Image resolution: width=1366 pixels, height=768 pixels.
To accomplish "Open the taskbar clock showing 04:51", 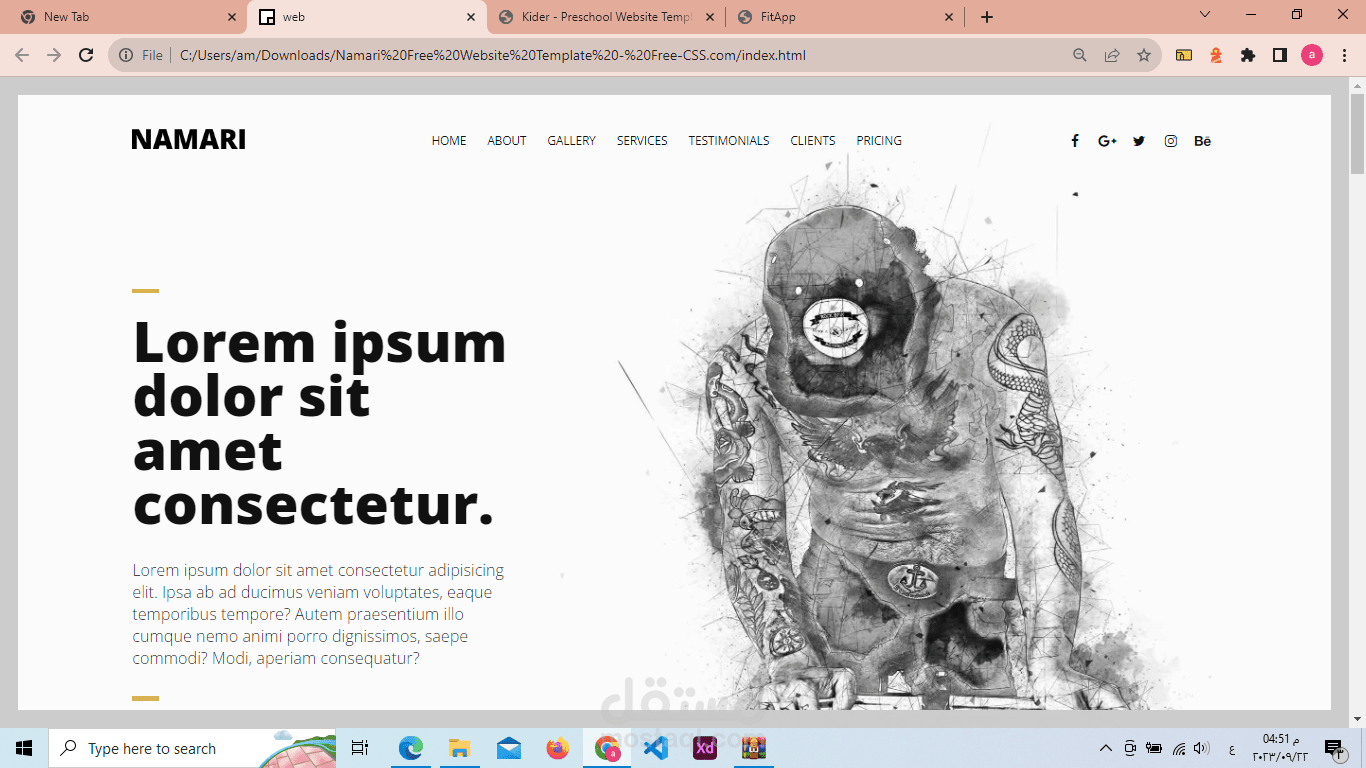I will pos(1280,748).
